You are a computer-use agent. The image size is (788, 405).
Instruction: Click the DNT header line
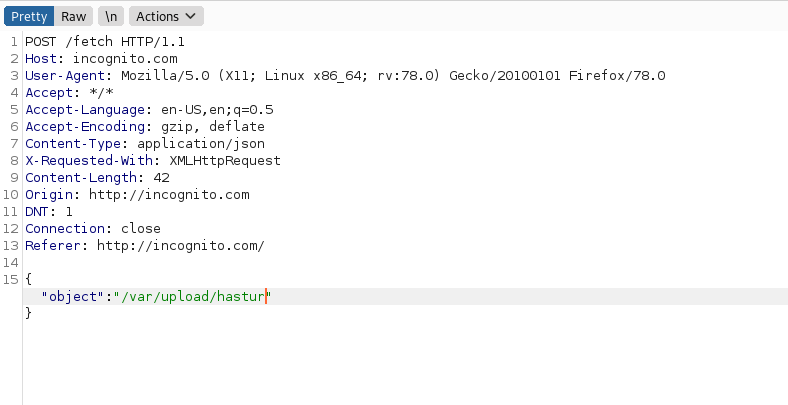49,212
